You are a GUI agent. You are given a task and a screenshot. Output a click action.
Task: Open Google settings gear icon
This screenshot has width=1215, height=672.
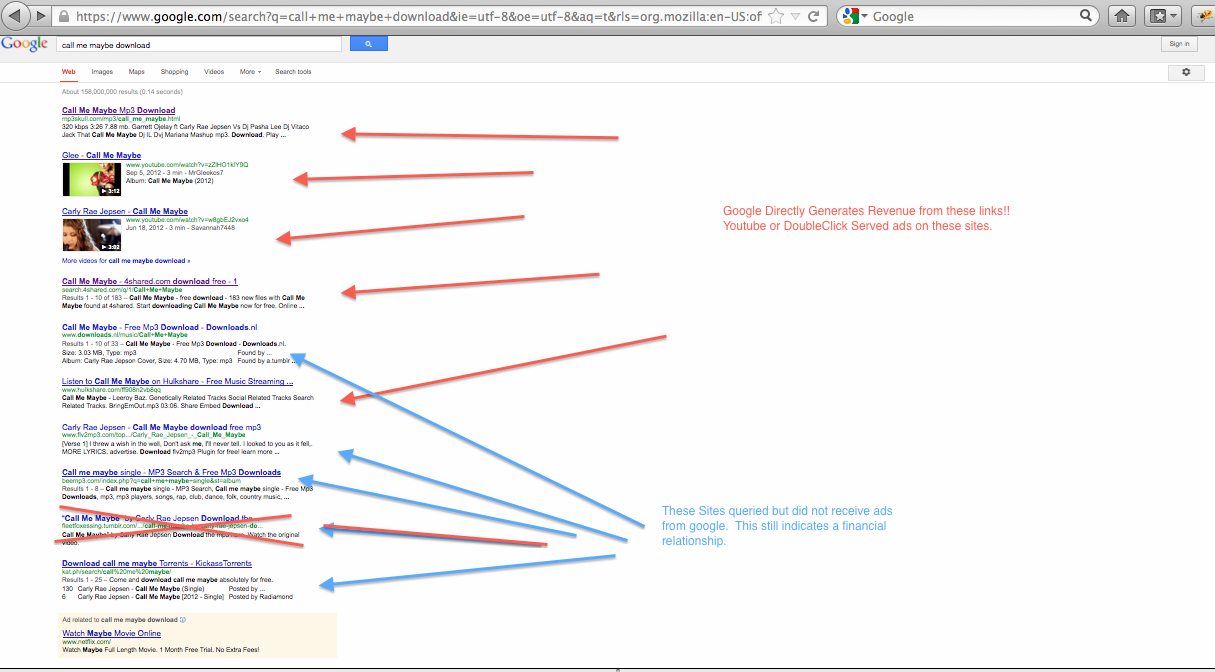click(x=1186, y=72)
